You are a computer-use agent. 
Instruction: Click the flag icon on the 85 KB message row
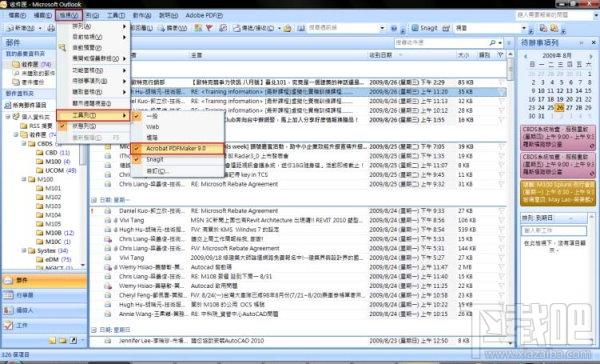tap(501, 83)
